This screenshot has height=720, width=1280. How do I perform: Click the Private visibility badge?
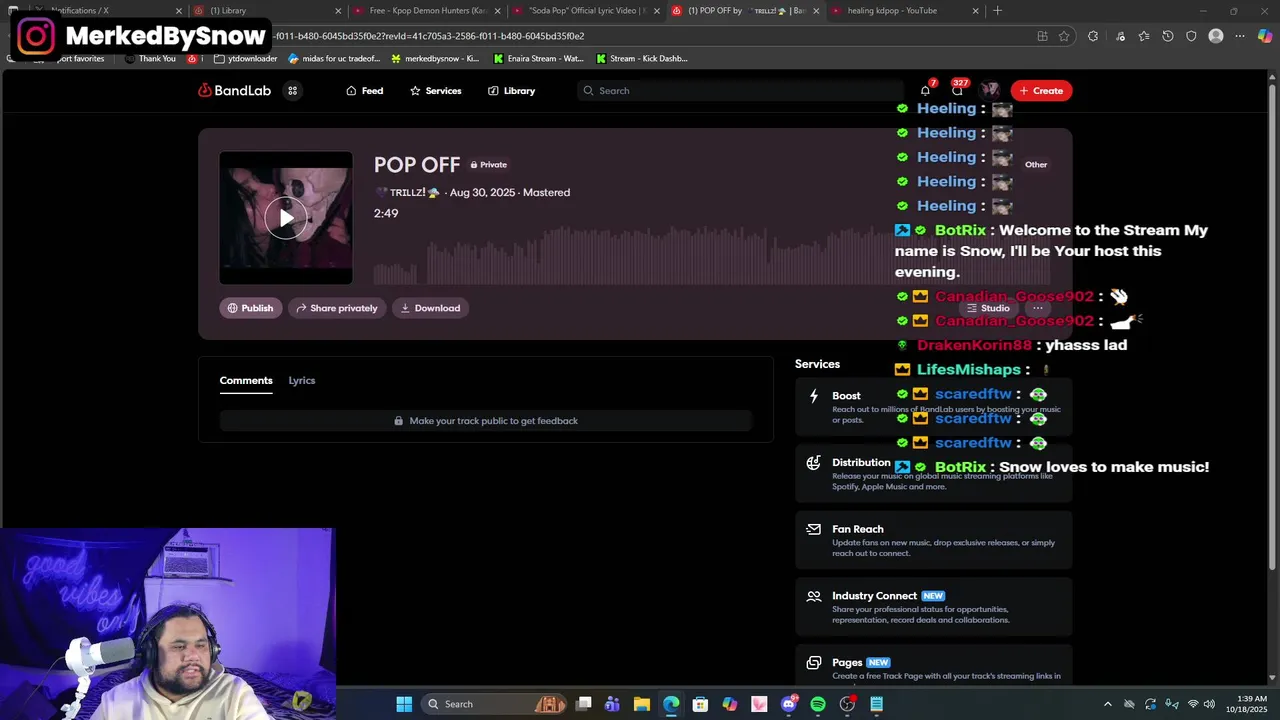tap(489, 165)
